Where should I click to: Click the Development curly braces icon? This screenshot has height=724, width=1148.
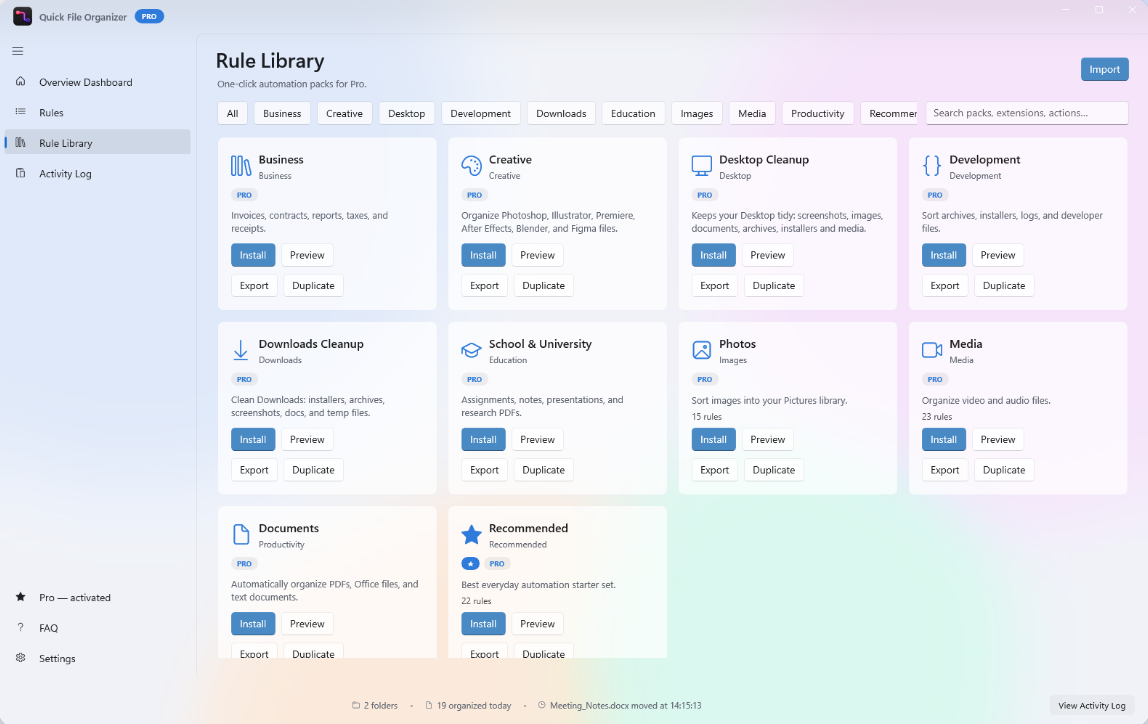click(x=932, y=166)
